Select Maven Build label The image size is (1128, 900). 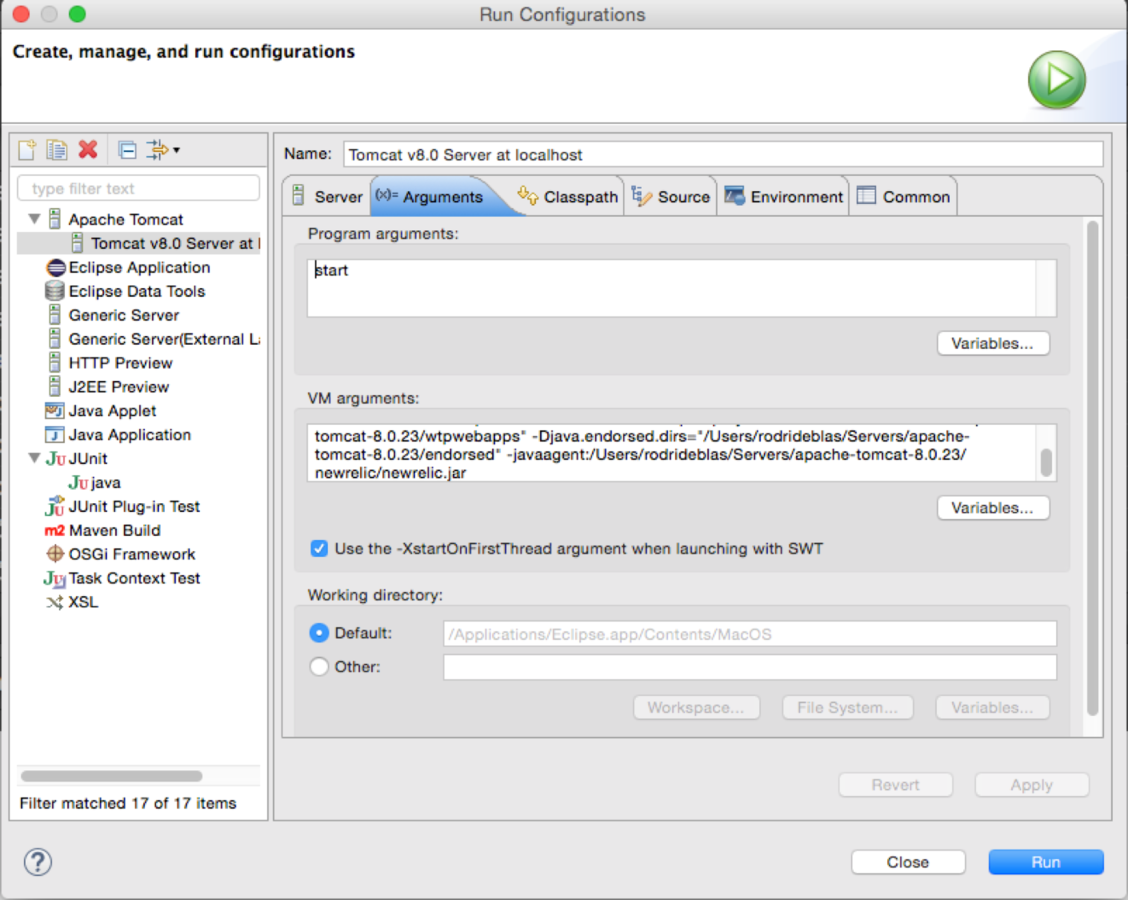114,530
